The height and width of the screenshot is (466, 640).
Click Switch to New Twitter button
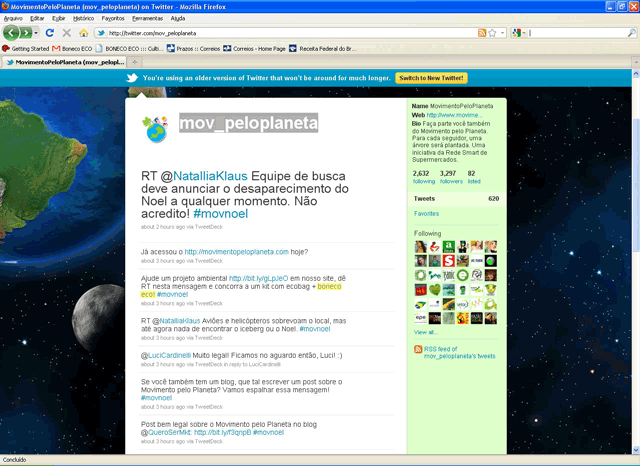click(x=431, y=78)
